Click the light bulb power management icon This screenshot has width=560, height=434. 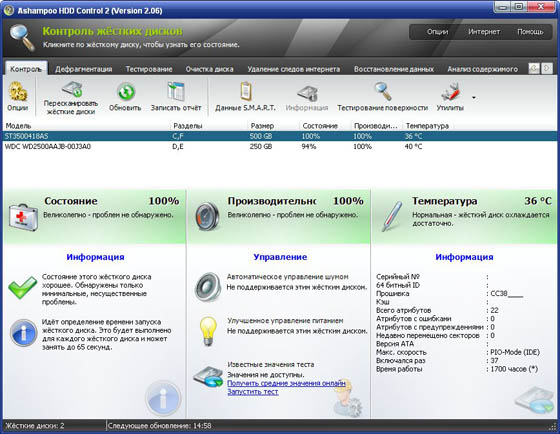pos(208,331)
